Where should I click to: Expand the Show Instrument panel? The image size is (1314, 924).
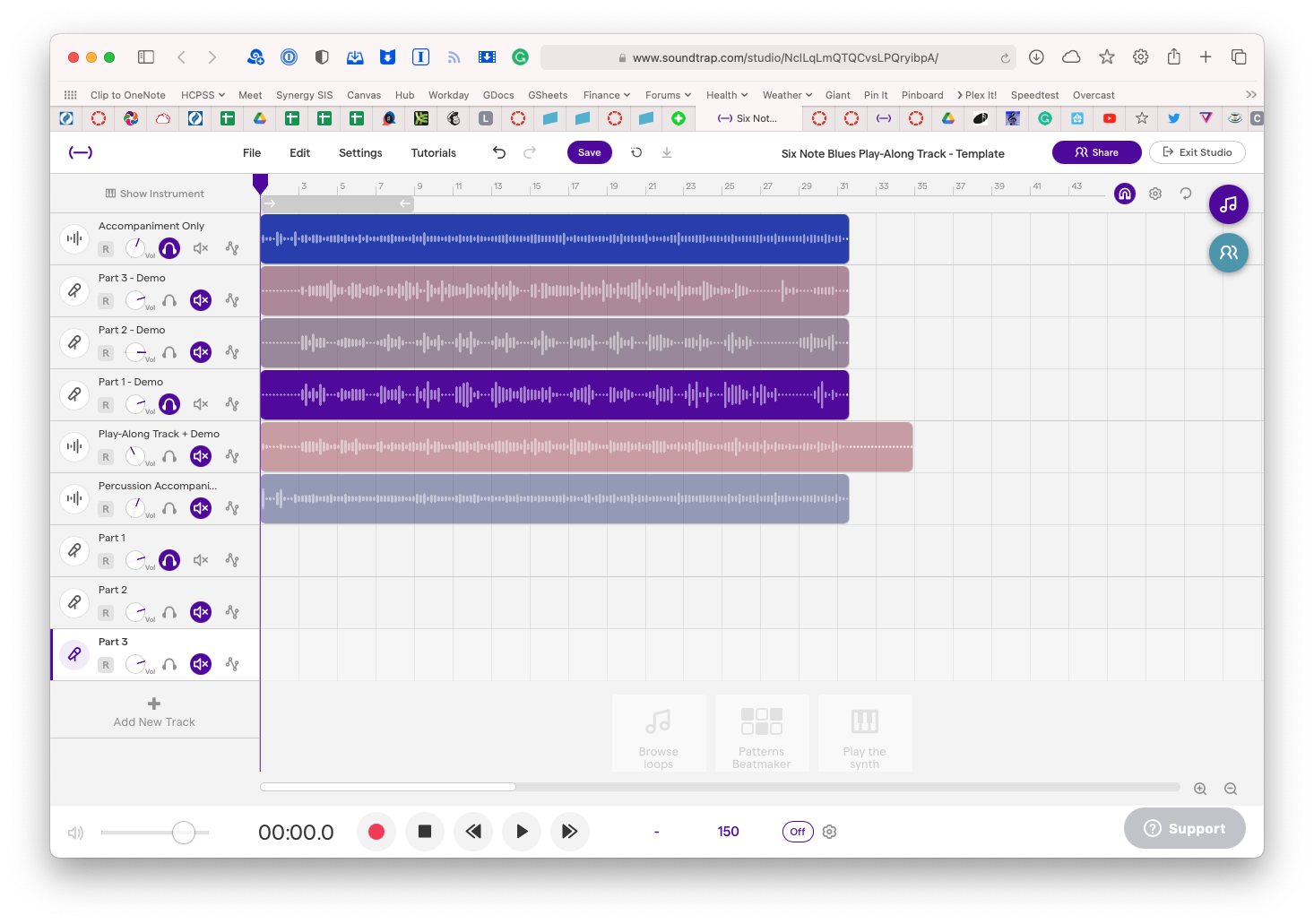click(x=155, y=194)
